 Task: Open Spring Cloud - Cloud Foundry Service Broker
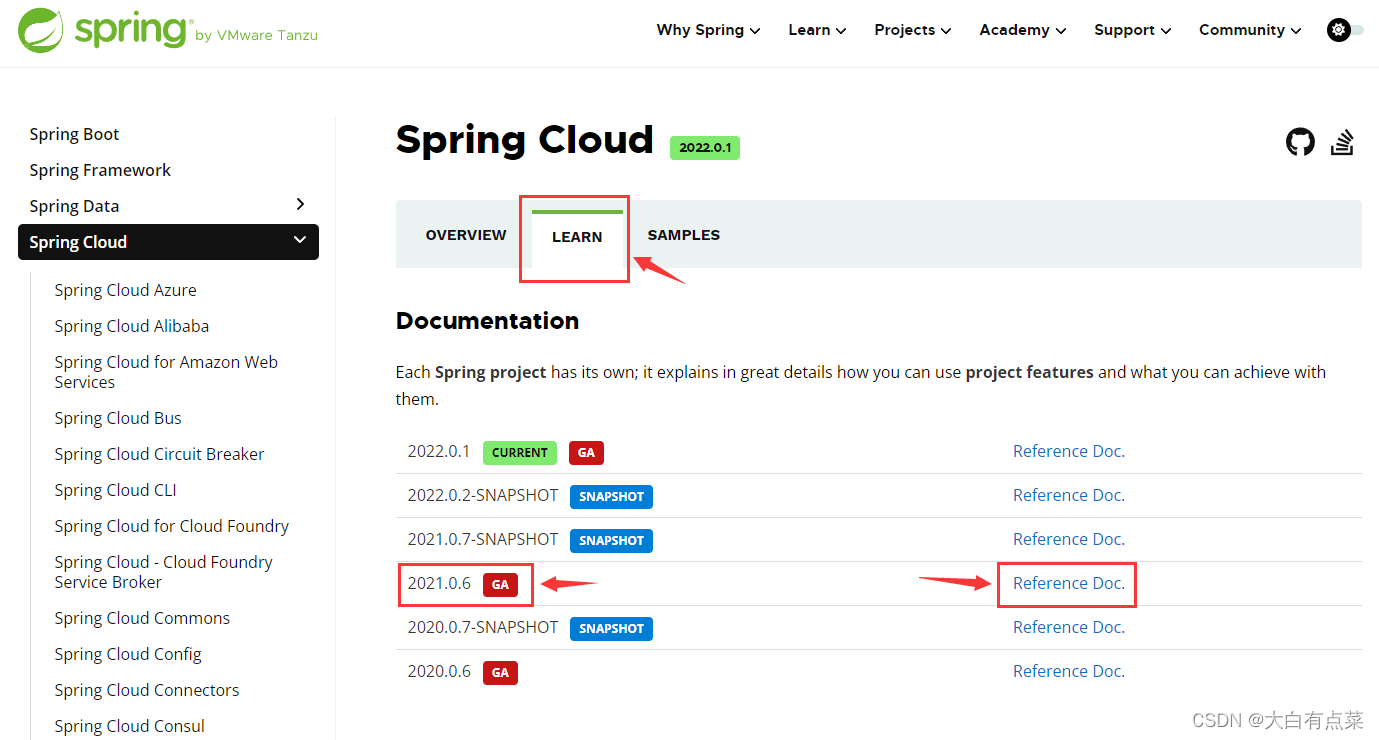click(x=163, y=572)
